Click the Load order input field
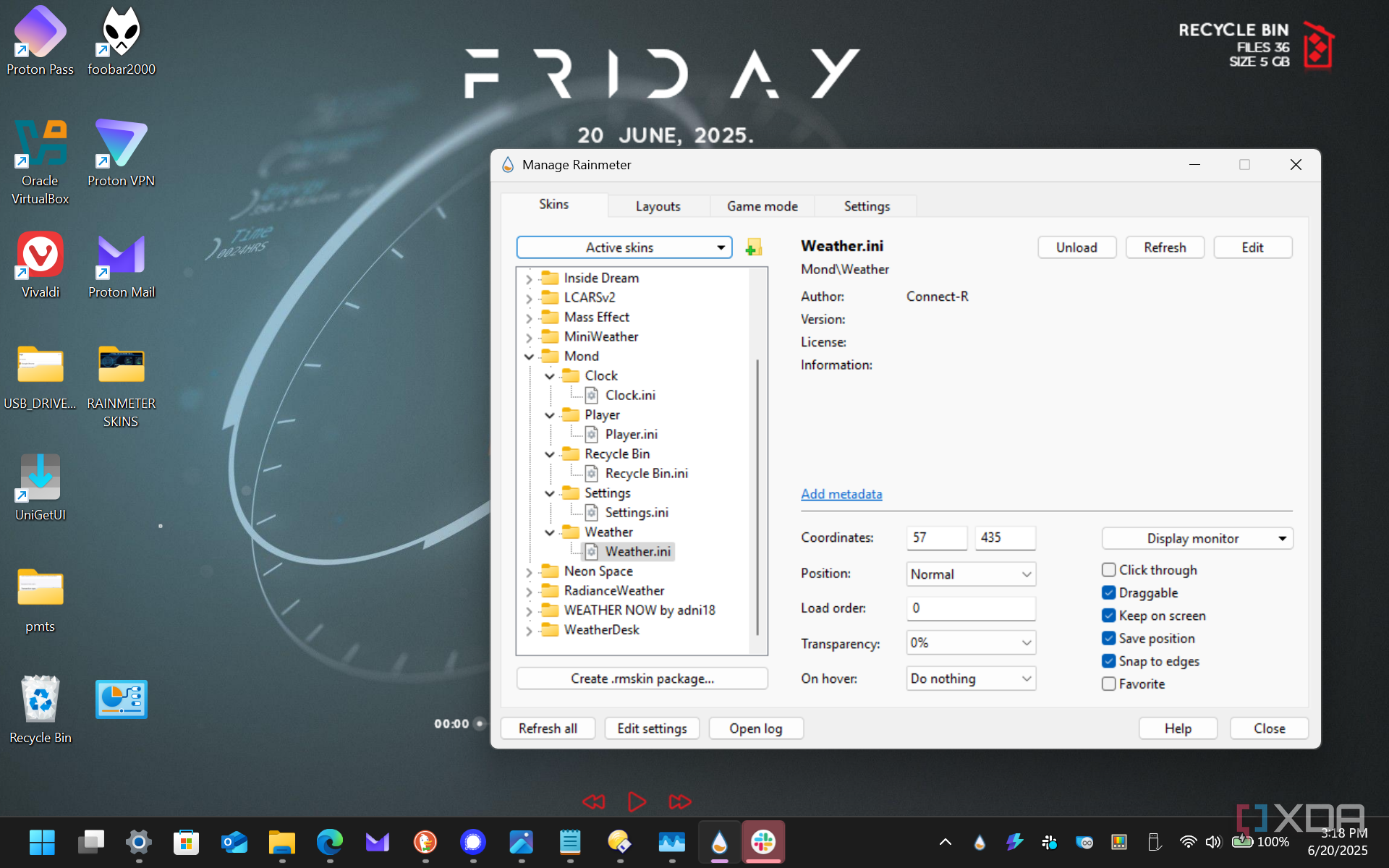Viewport: 1389px width, 868px height. click(970, 608)
